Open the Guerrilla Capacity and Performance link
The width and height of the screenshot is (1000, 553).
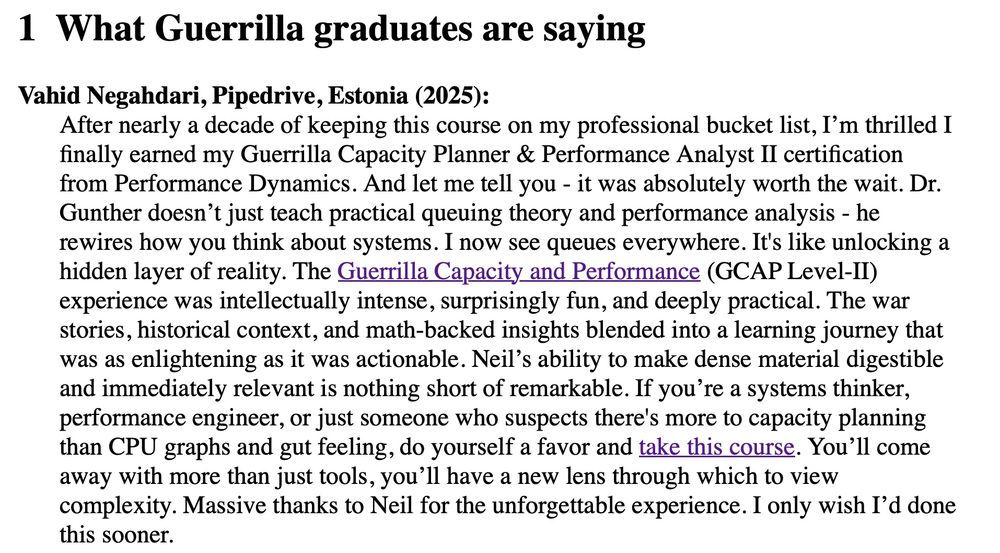[x=518, y=271]
